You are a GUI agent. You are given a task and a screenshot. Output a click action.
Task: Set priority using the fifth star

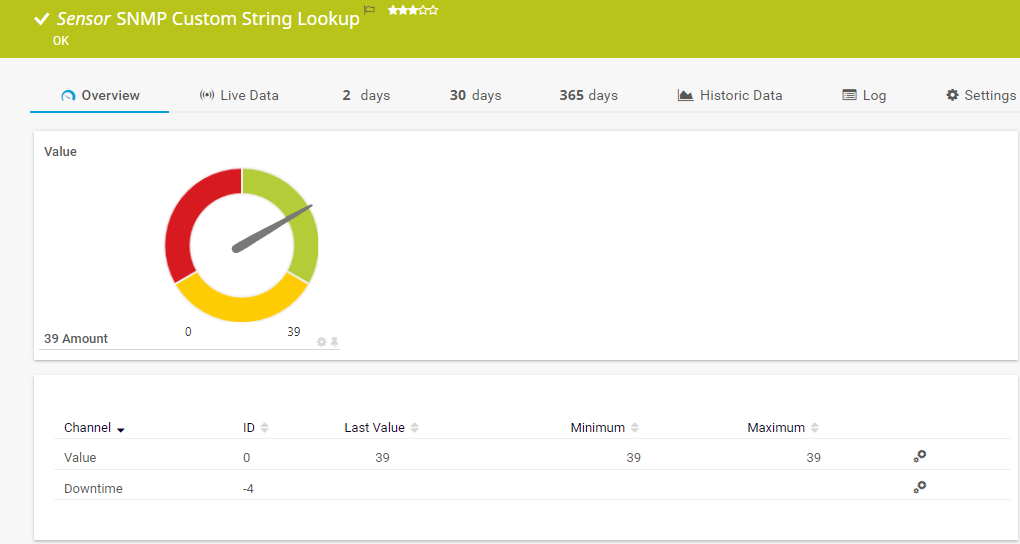pos(433,10)
